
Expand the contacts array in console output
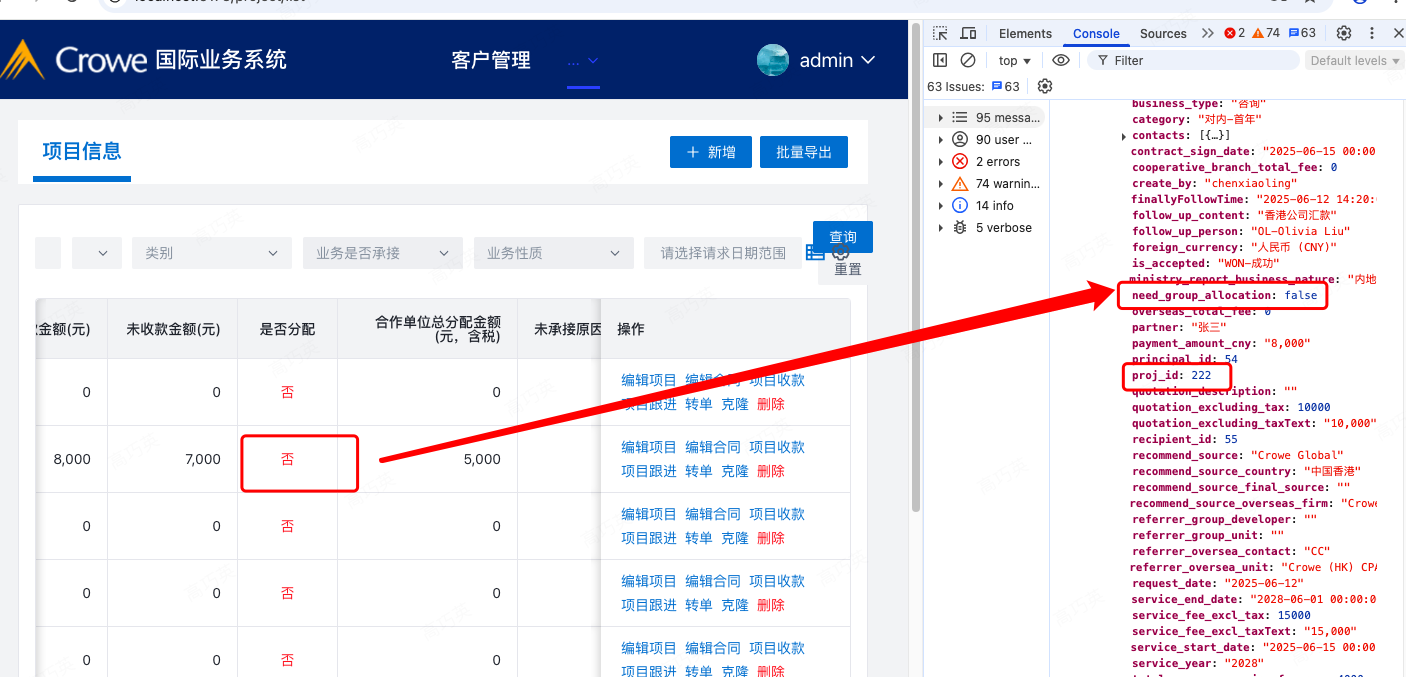(1124, 136)
